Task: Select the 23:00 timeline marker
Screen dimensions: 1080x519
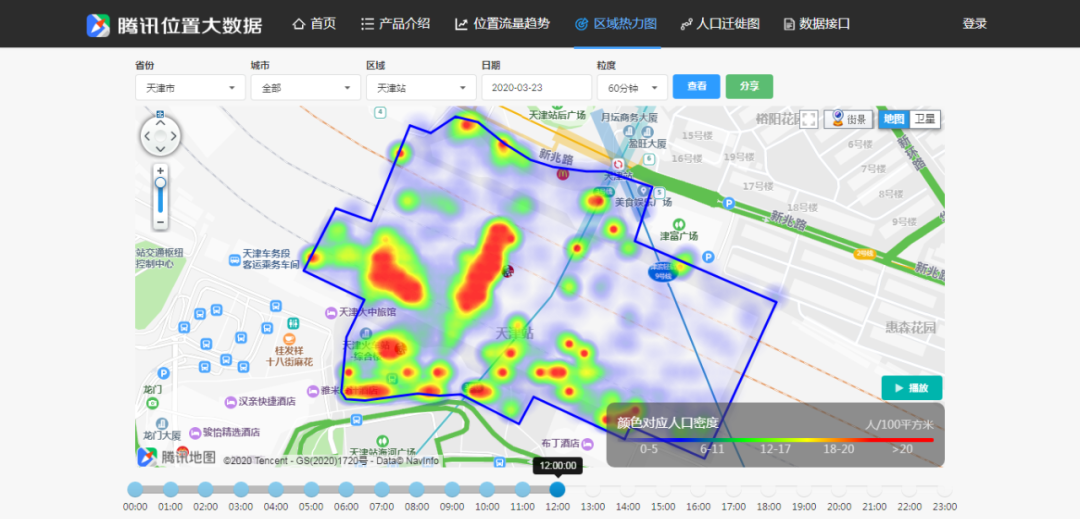Action: click(x=944, y=489)
